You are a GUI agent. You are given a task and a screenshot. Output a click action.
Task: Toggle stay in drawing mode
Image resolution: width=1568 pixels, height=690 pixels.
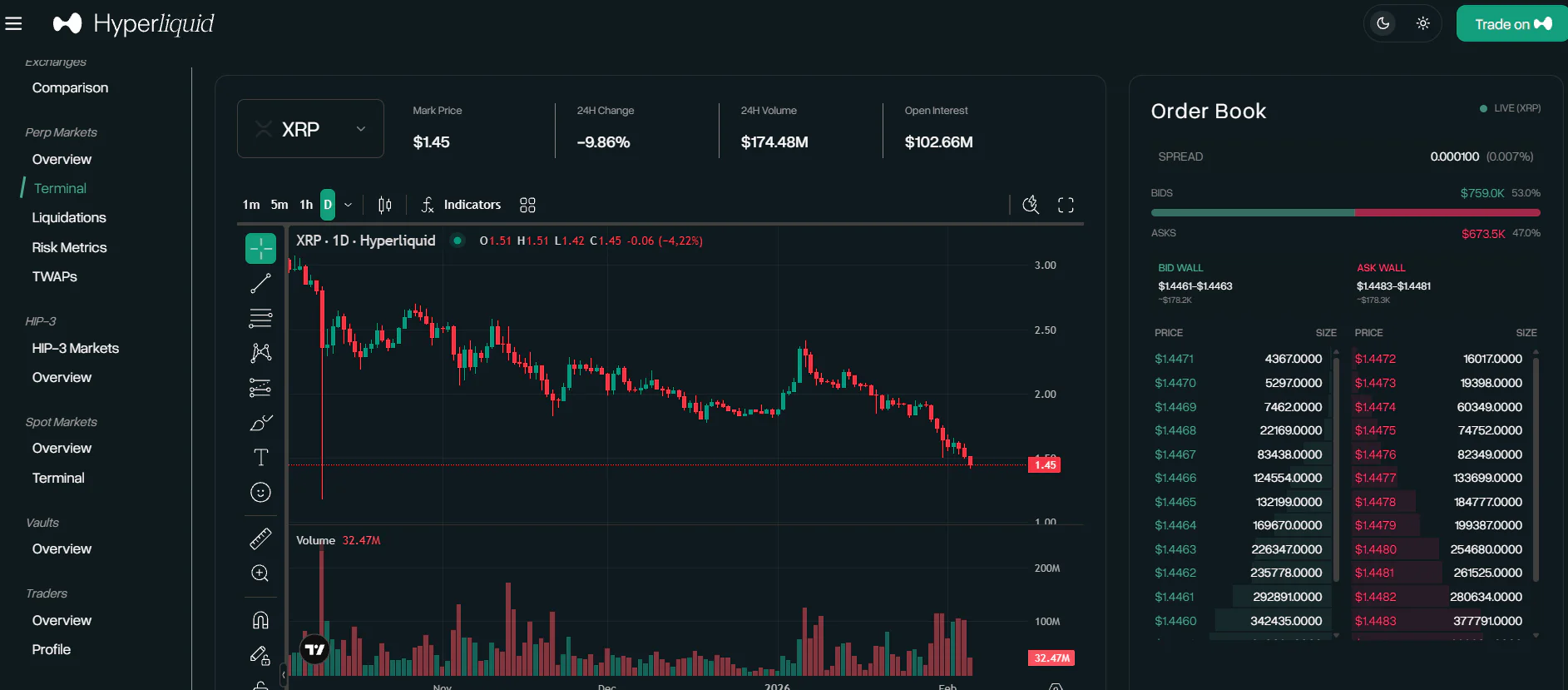click(x=260, y=656)
